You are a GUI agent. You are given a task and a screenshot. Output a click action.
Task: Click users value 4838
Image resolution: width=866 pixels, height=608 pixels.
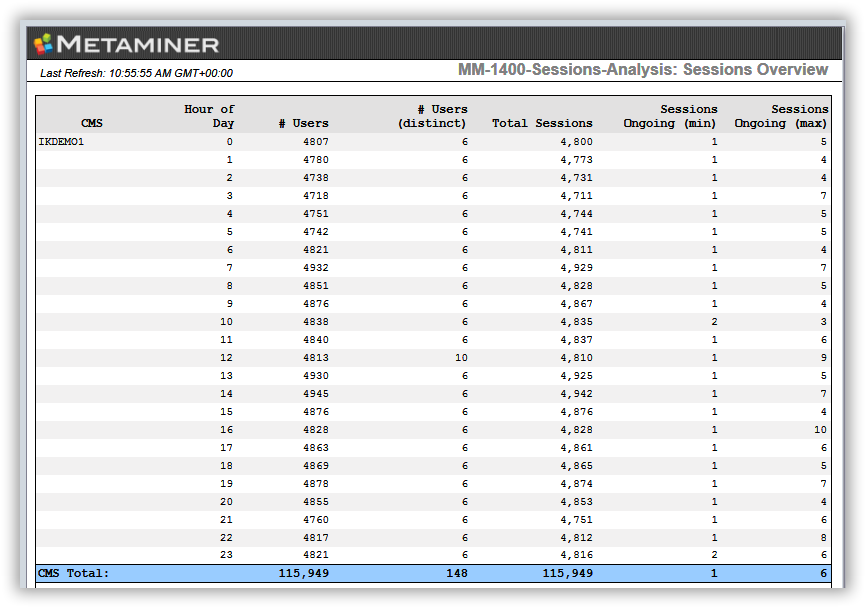click(316, 322)
